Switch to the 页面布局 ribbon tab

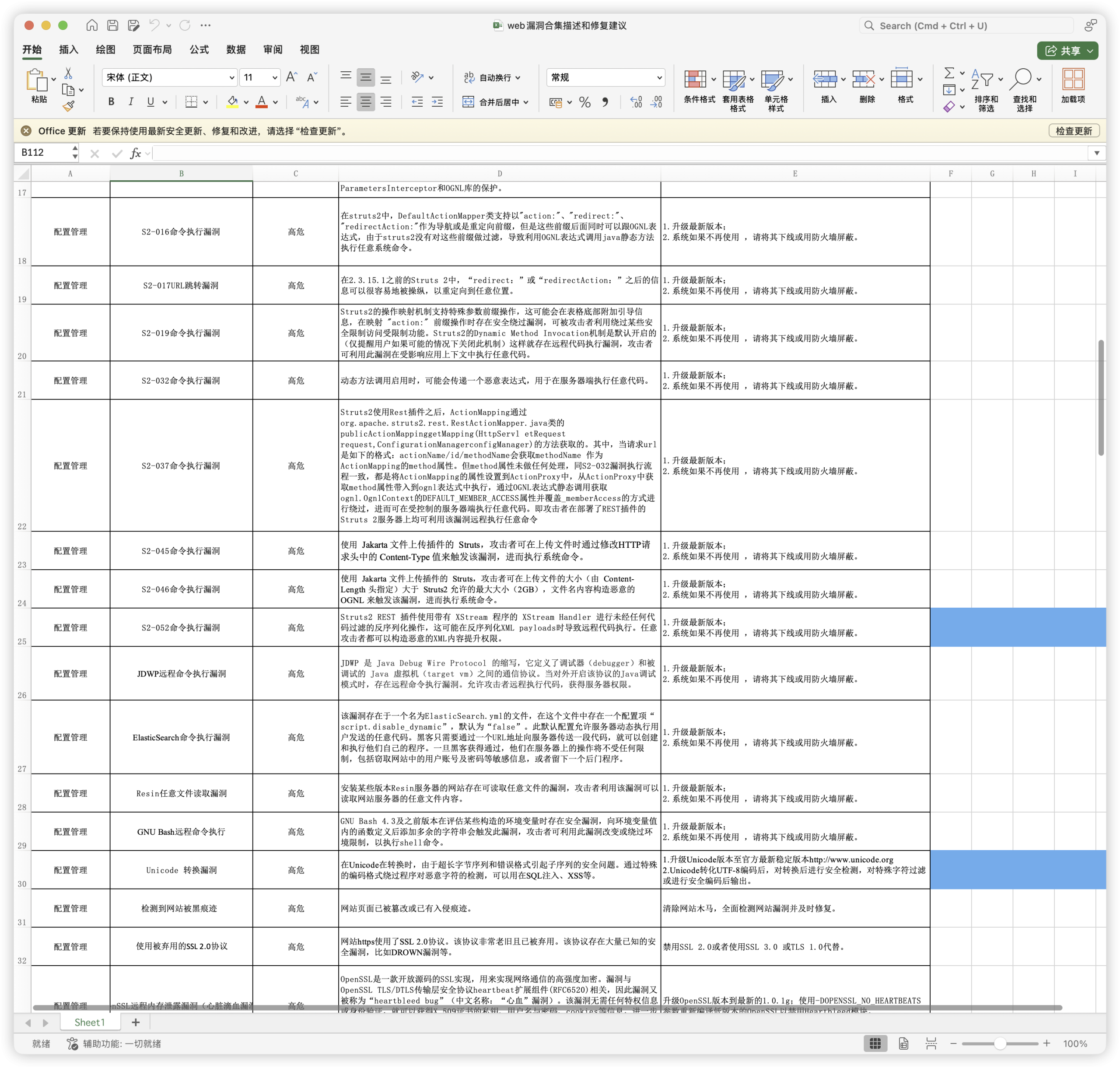(152, 49)
